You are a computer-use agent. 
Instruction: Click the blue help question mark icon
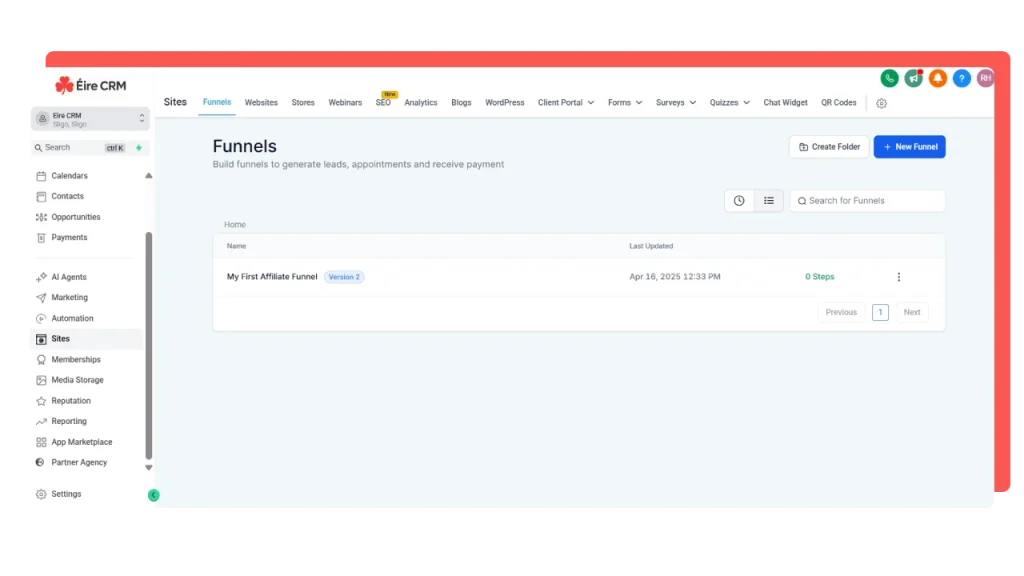pos(961,78)
